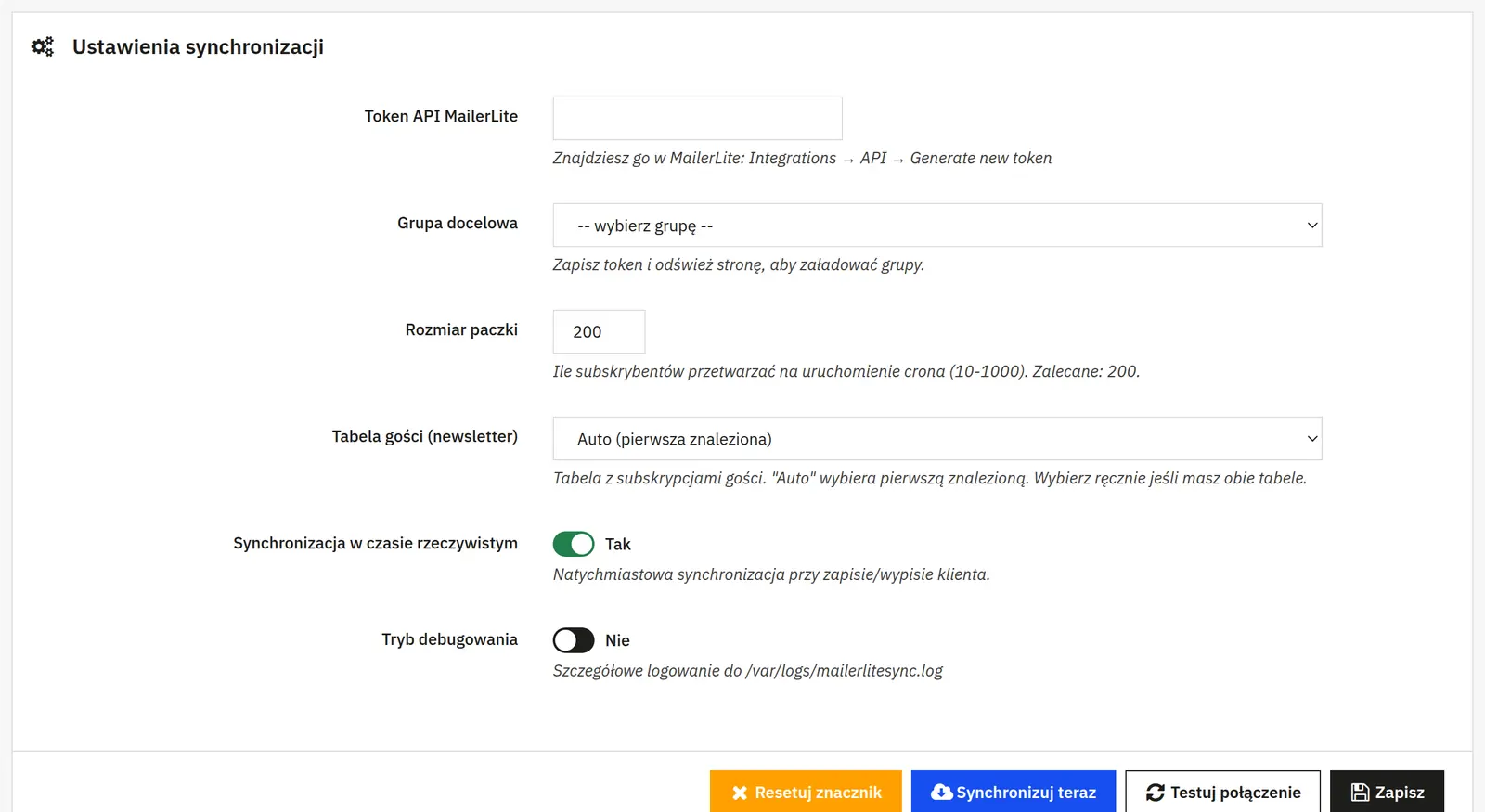Click the floppy disk icon on Zapisz

[x=1361, y=793]
